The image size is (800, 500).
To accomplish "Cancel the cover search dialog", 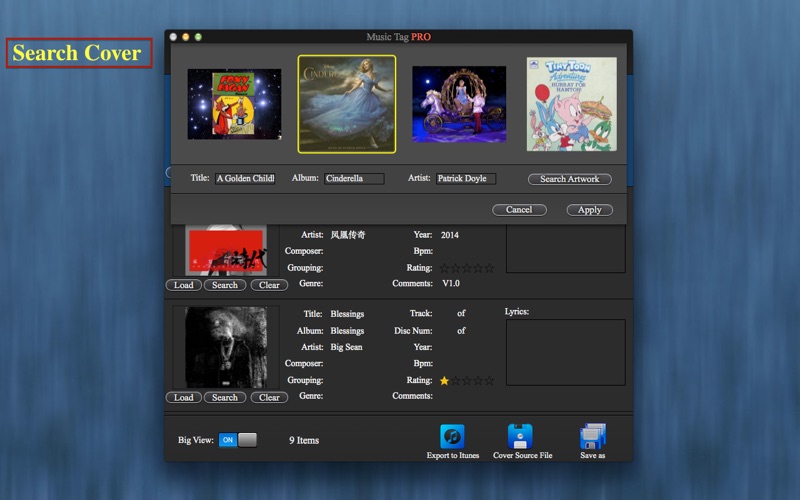I will (519, 210).
